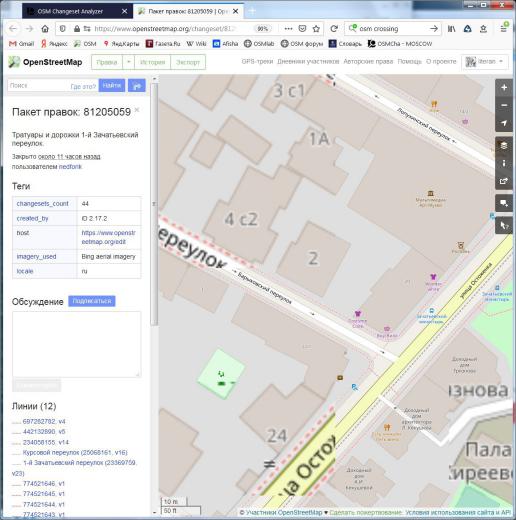Activate the query features tool
Image resolution: width=516 pixels, height=520 pixels.
pos(504,226)
